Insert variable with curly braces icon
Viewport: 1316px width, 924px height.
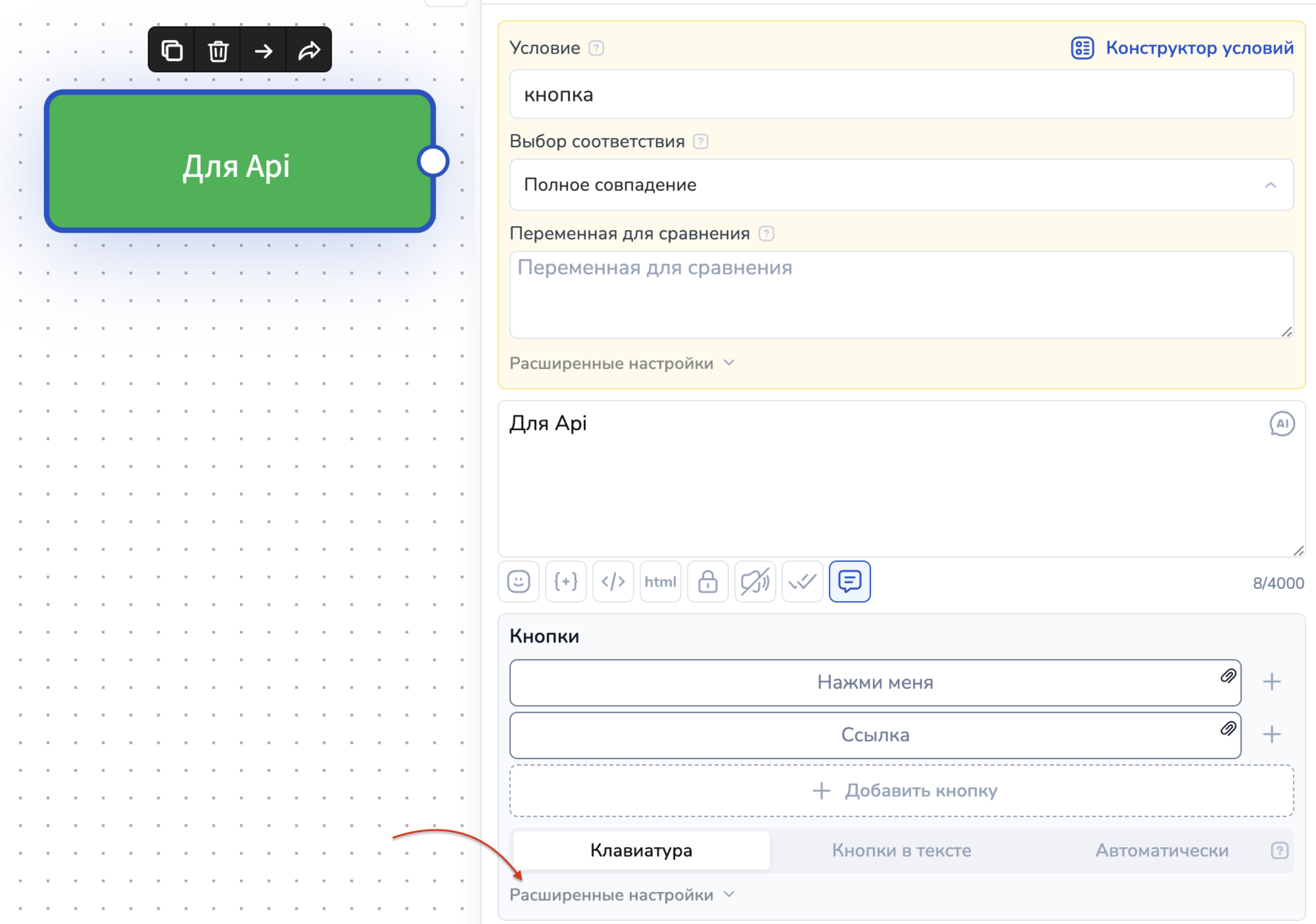point(566,582)
